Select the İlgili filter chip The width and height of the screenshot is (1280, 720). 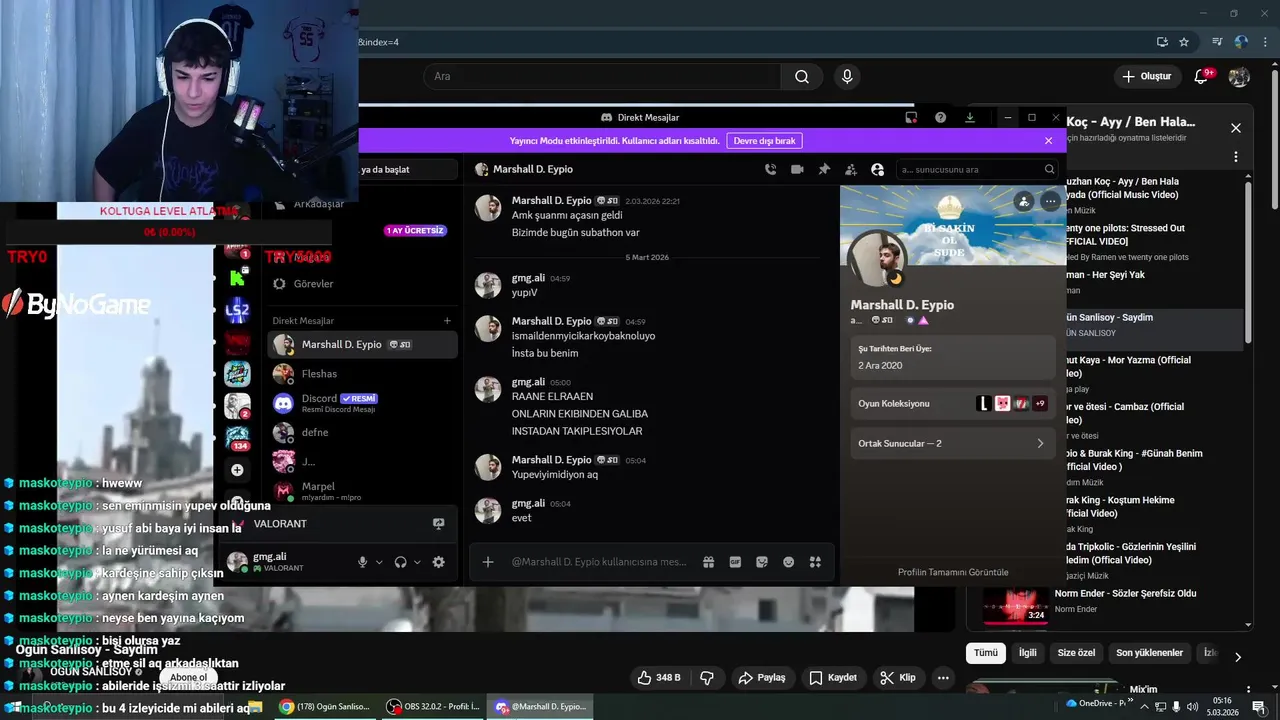click(x=1027, y=653)
